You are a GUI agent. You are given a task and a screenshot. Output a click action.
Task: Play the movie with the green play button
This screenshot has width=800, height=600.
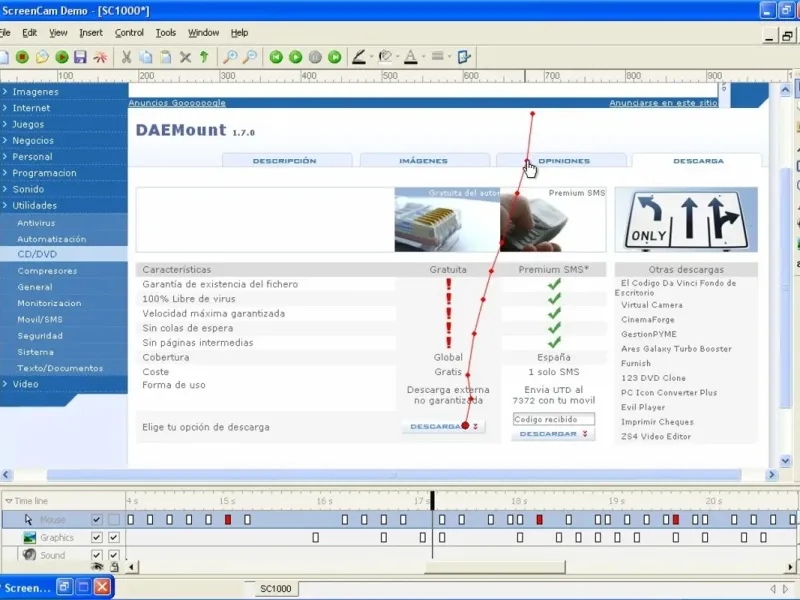[x=295, y=57]
